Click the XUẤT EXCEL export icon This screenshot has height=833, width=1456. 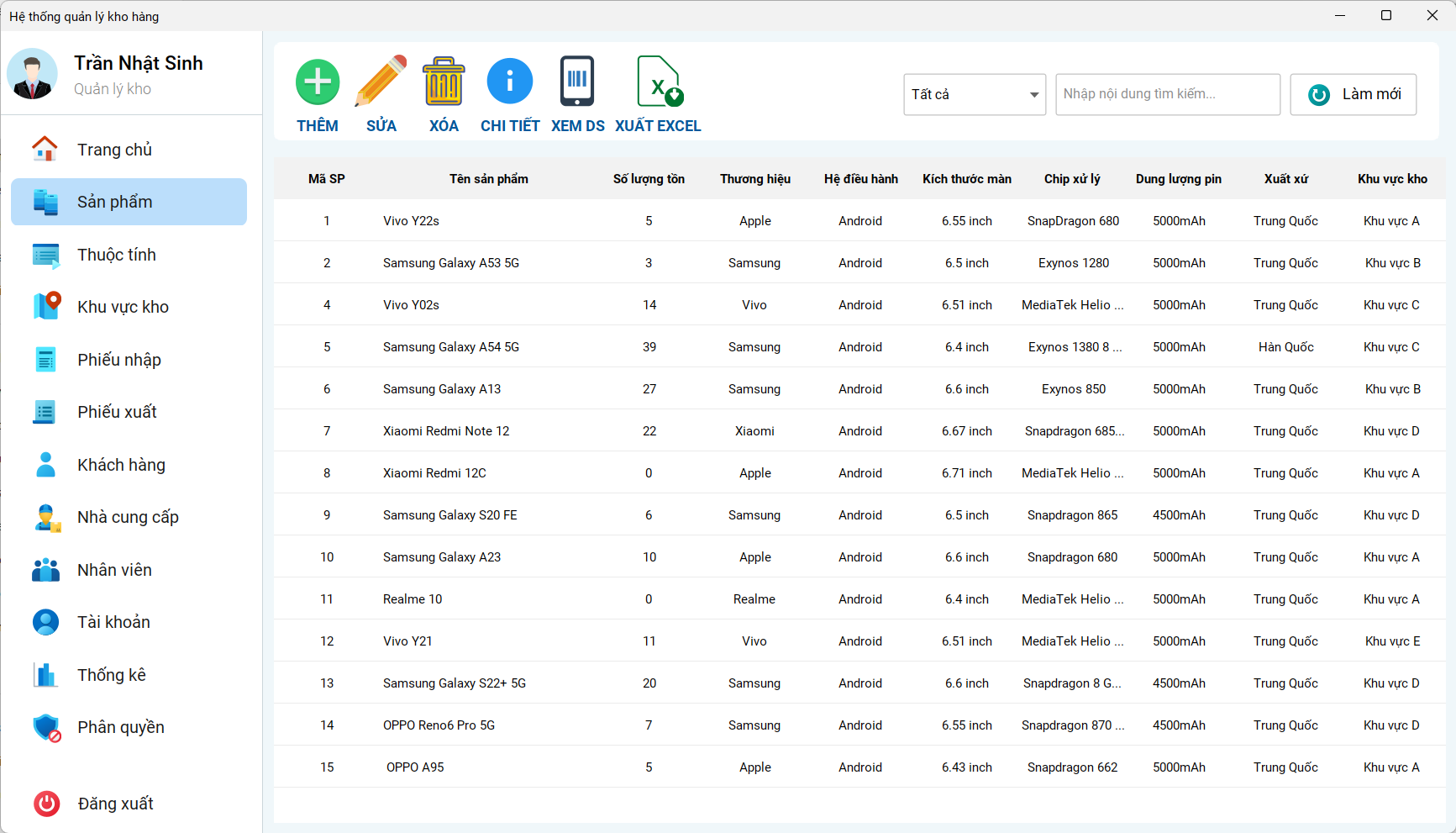click(660, 81)
